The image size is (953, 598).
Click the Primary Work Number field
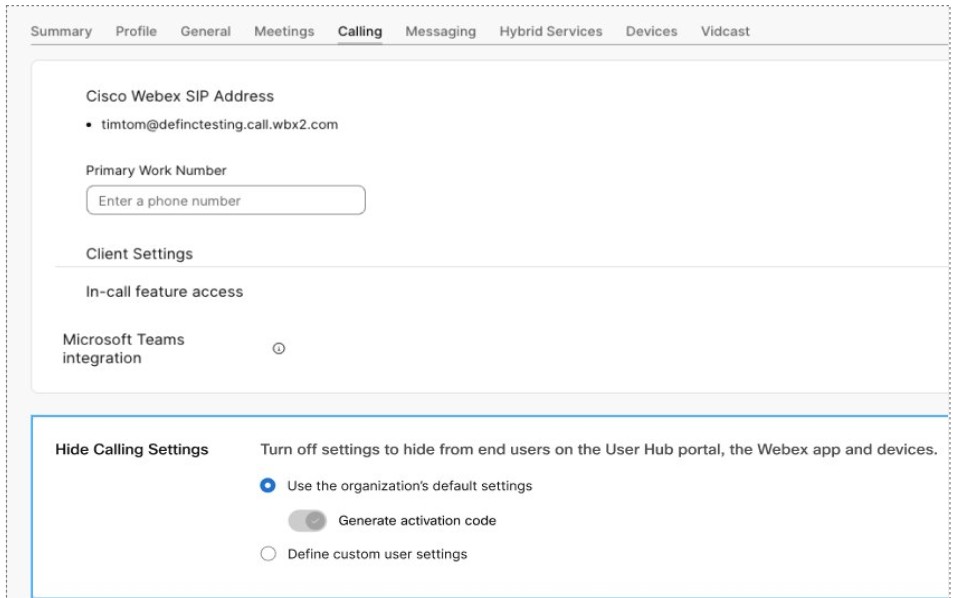click(x=226, y=201)
